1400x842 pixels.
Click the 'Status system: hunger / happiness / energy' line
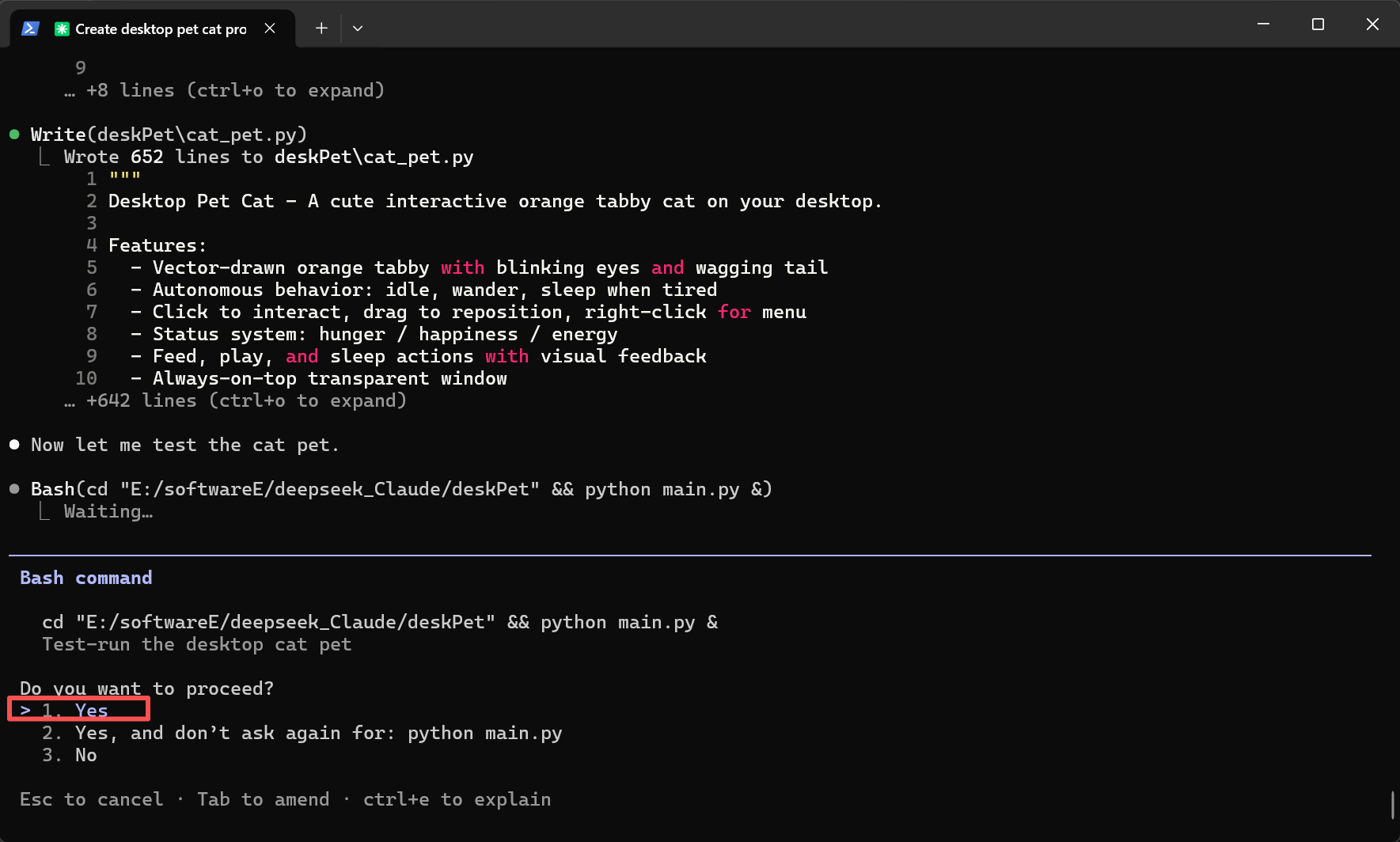tap(374, 334)
